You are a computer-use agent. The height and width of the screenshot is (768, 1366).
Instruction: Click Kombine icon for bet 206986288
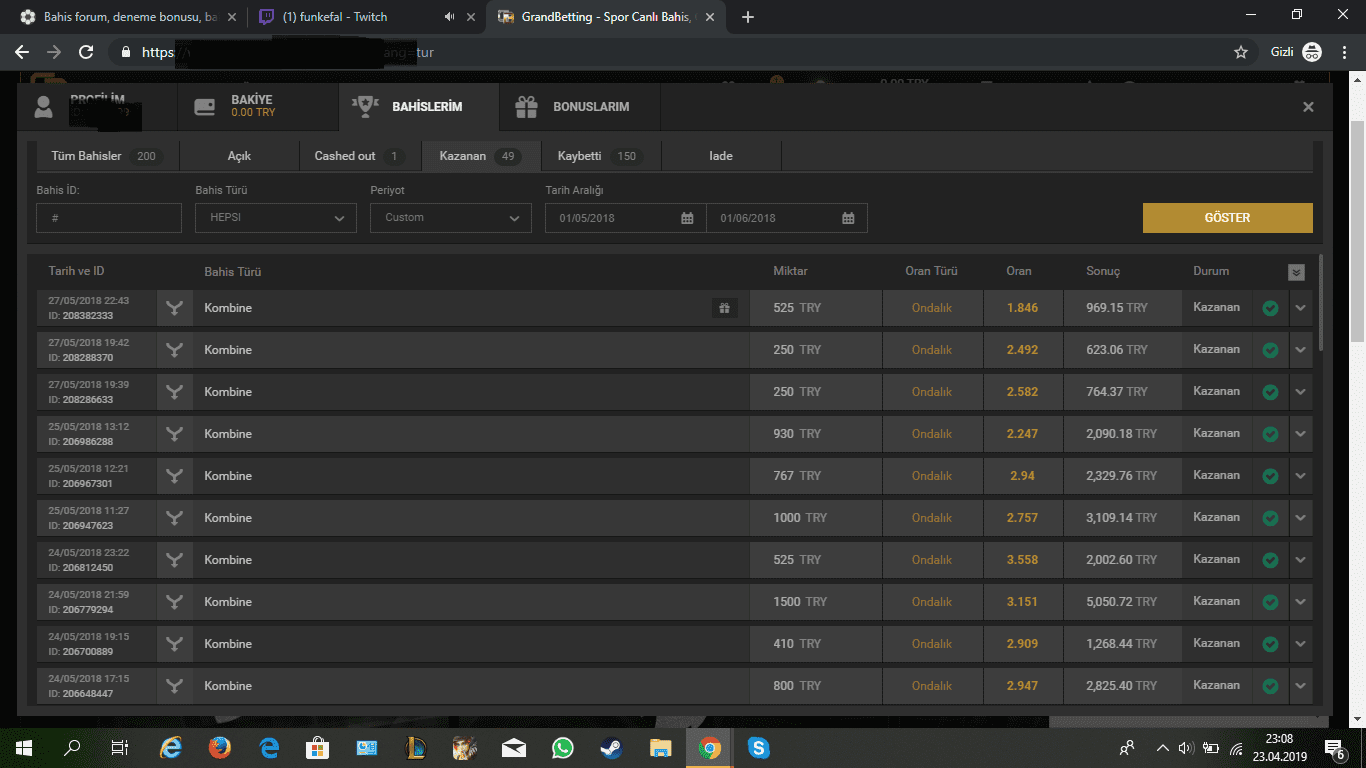coord(175,434)
